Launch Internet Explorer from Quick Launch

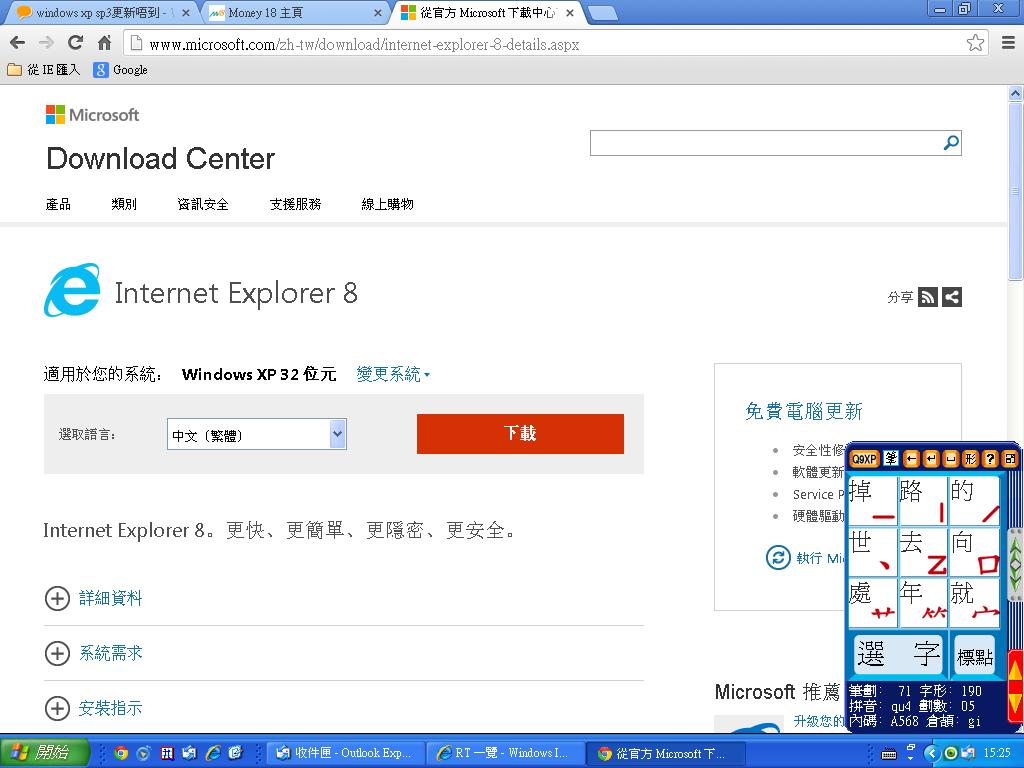coord(213,753)
